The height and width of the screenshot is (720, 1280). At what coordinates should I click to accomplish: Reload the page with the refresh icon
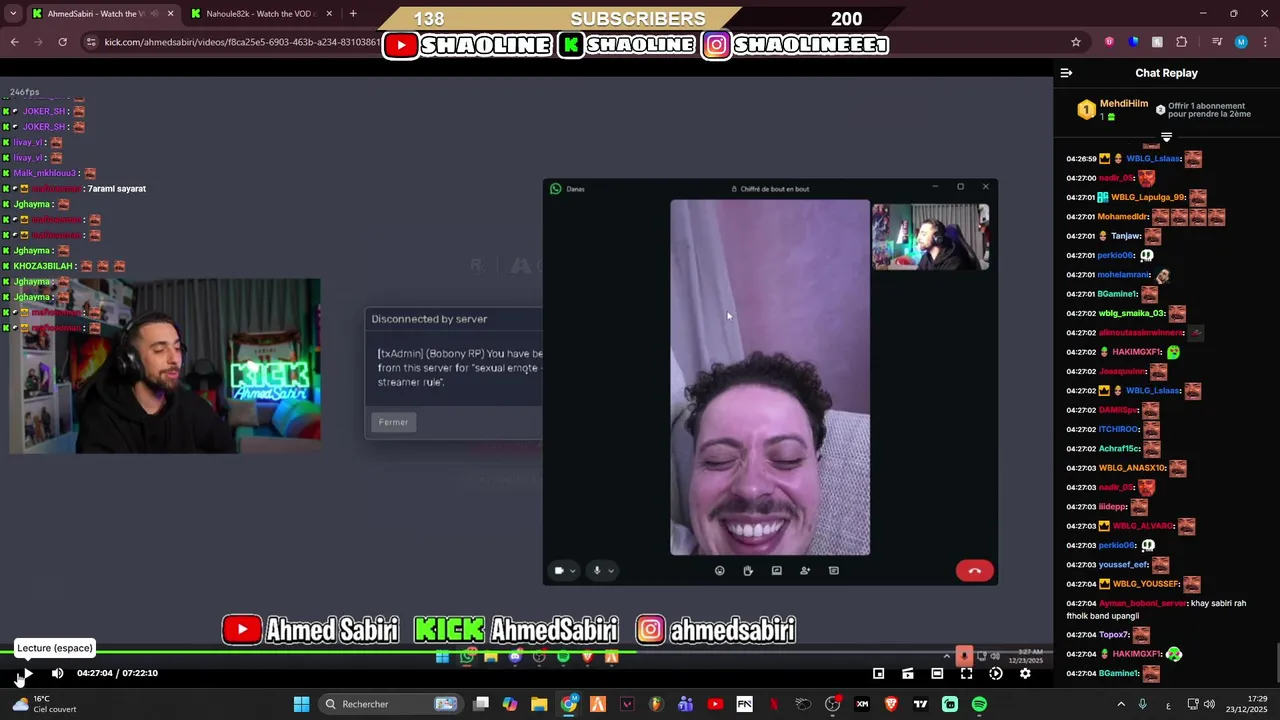tap(62, 42)
